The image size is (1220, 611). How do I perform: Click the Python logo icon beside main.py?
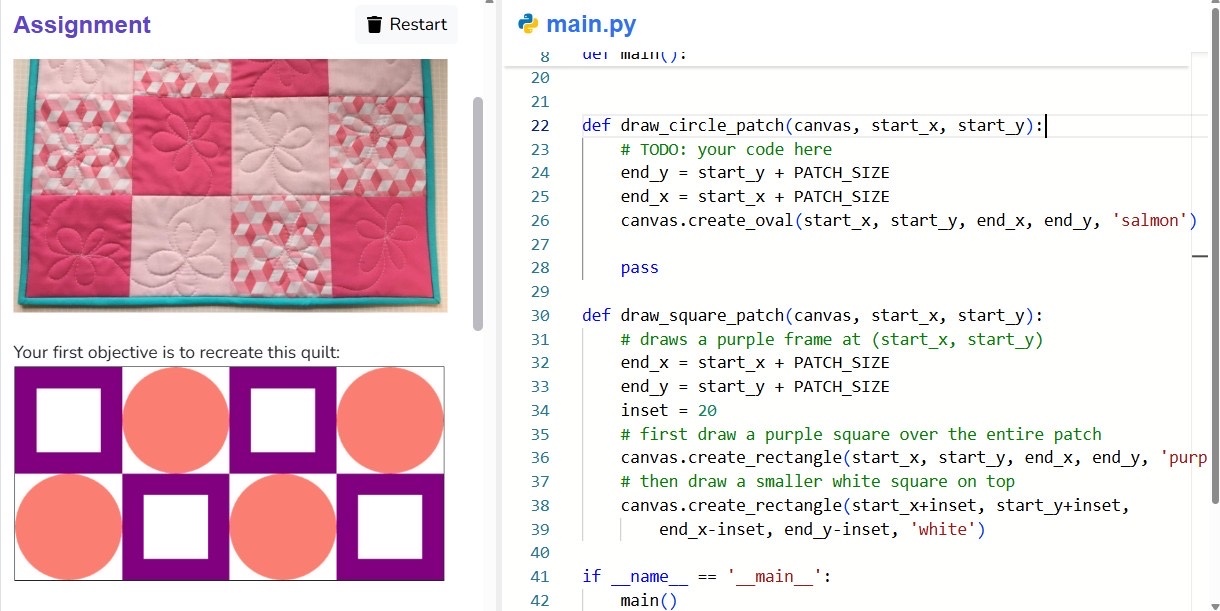click(528, 24)
